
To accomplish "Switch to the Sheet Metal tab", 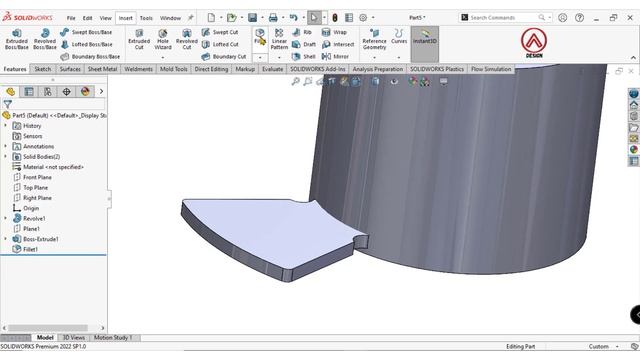I will coord(102,69).
